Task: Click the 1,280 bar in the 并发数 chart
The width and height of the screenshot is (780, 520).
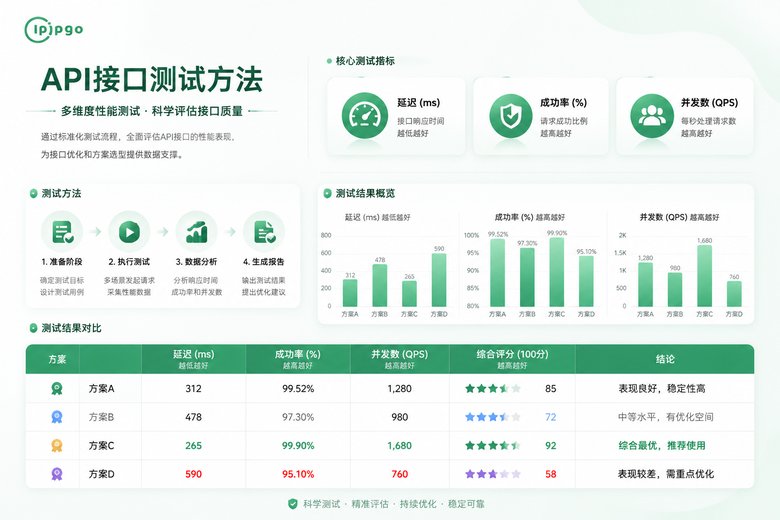Action: point(645,285)
